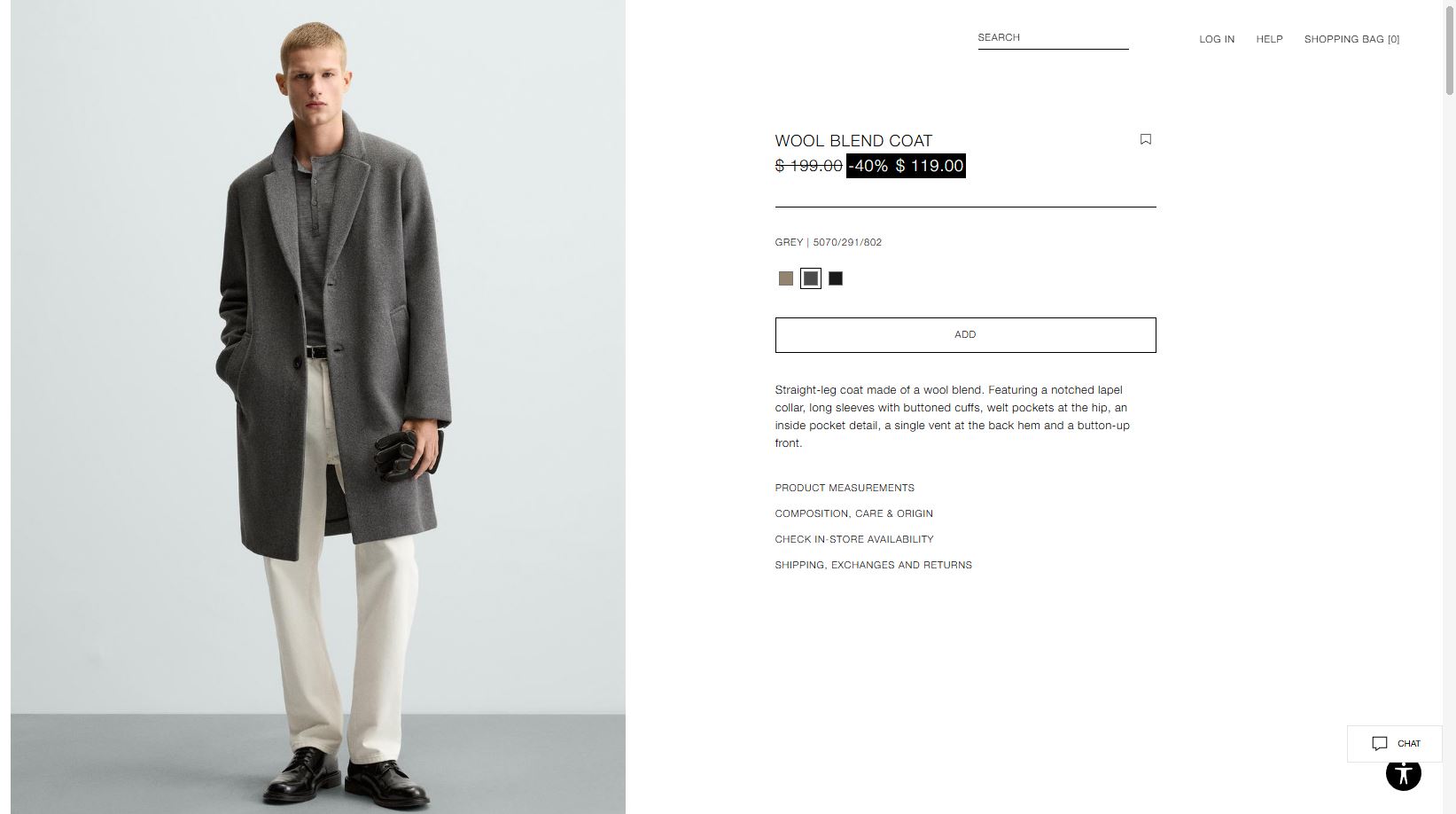The image size is (1456, 814).
Task: Expand Composition, Care & Origin
Action: pyautogui.click(x=853, y=513)
